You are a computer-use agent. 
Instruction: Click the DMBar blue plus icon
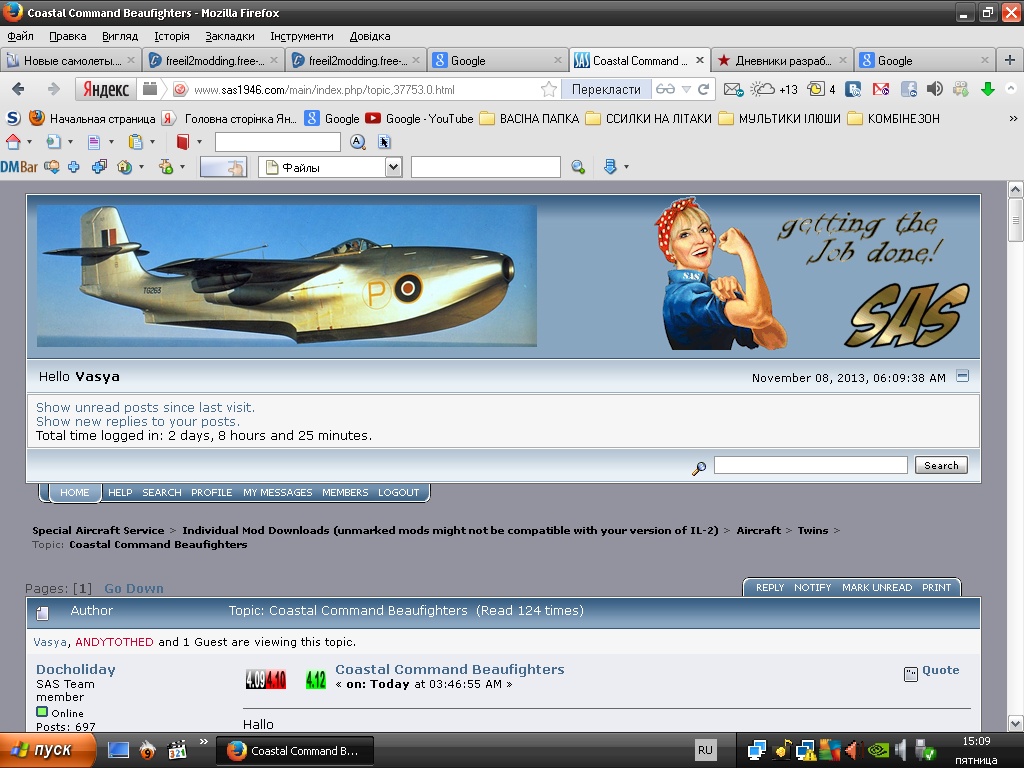pos(74,167)
